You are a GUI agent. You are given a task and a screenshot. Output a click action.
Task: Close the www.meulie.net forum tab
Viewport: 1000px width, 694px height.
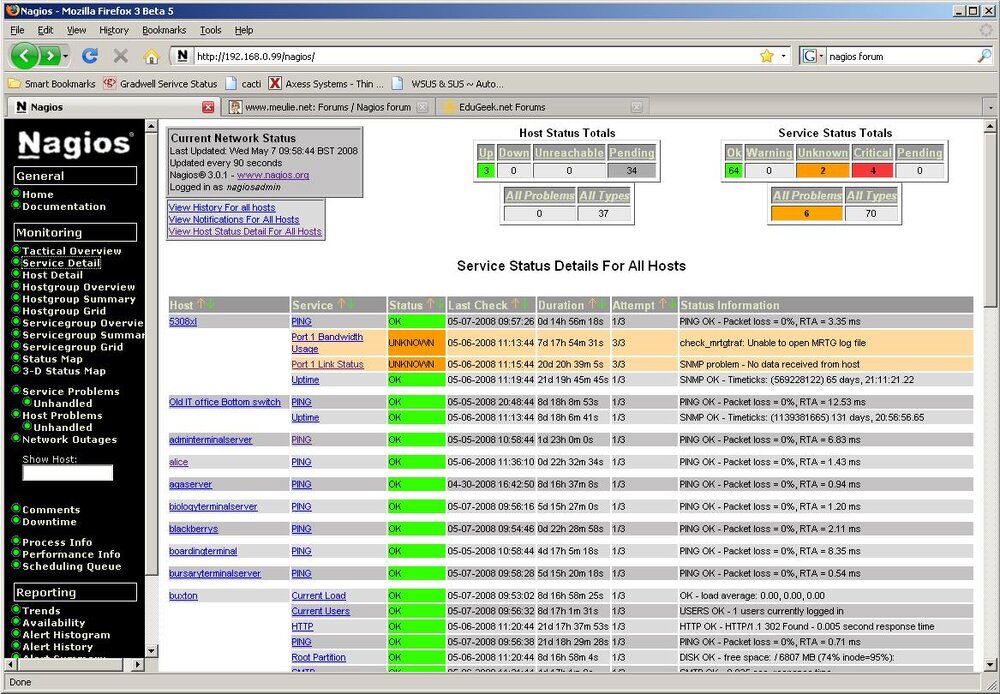click(422, 107)
